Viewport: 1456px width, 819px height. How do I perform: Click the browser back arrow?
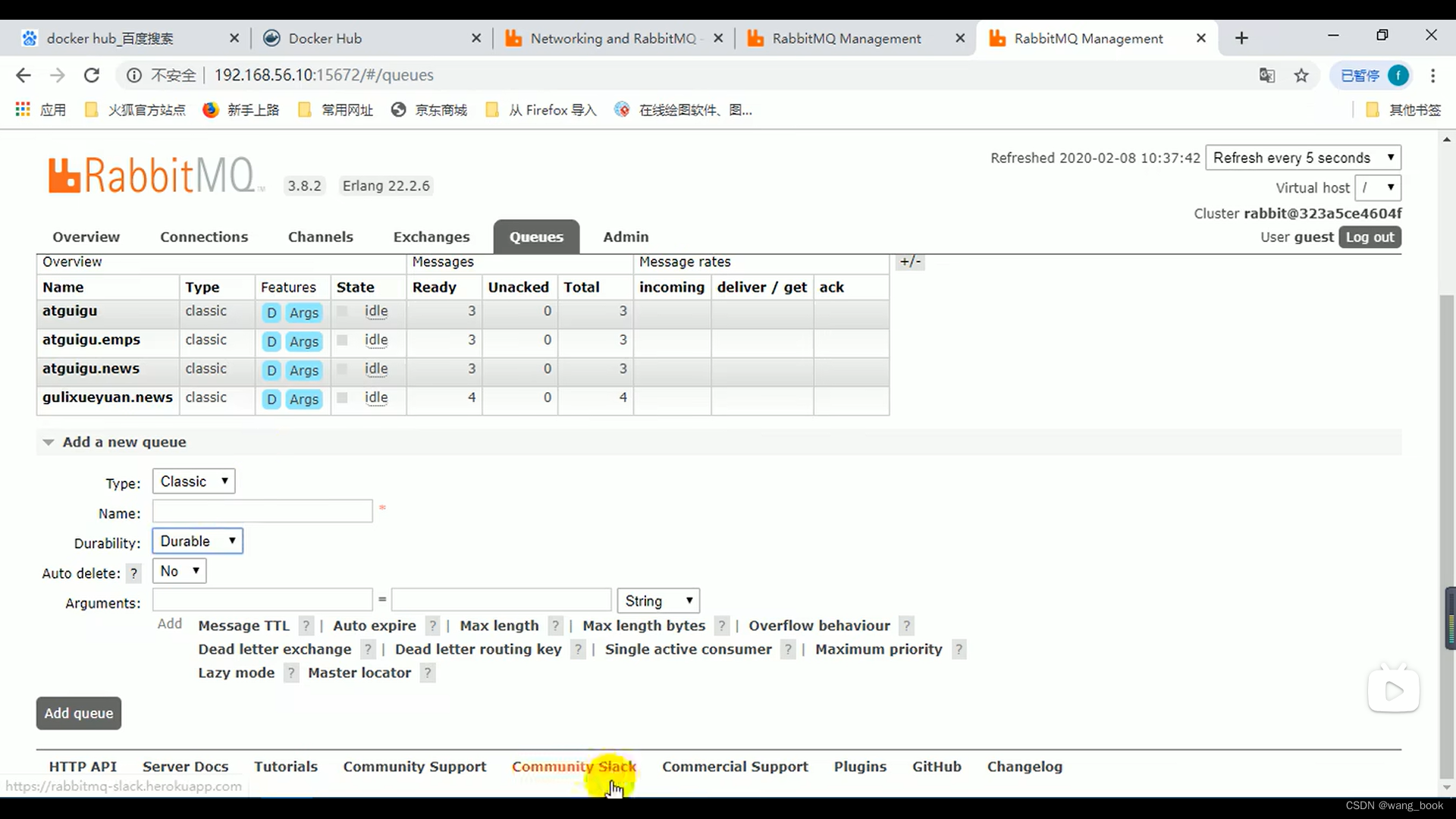tap(23, 75)
